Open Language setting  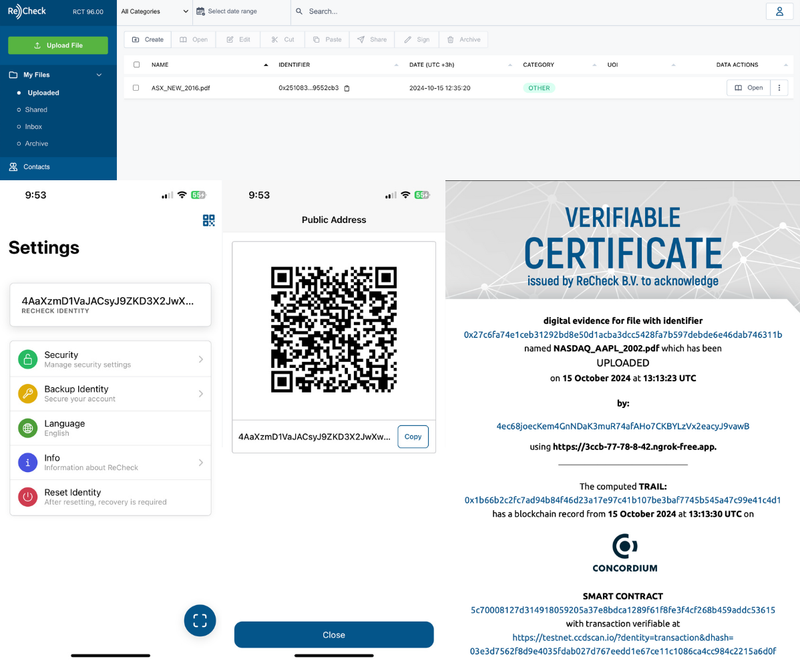coord(110,428)
